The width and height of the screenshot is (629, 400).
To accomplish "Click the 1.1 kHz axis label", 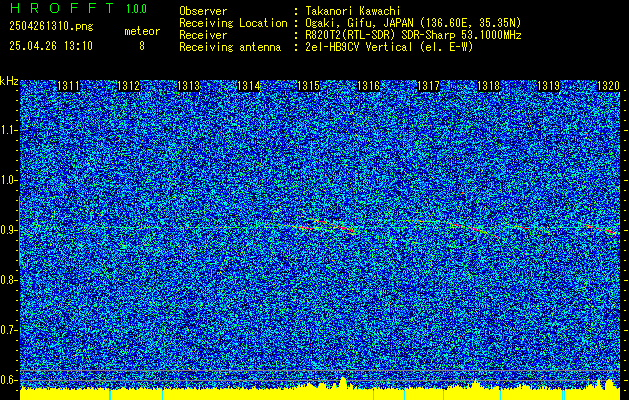I will (x=8, y=130).
